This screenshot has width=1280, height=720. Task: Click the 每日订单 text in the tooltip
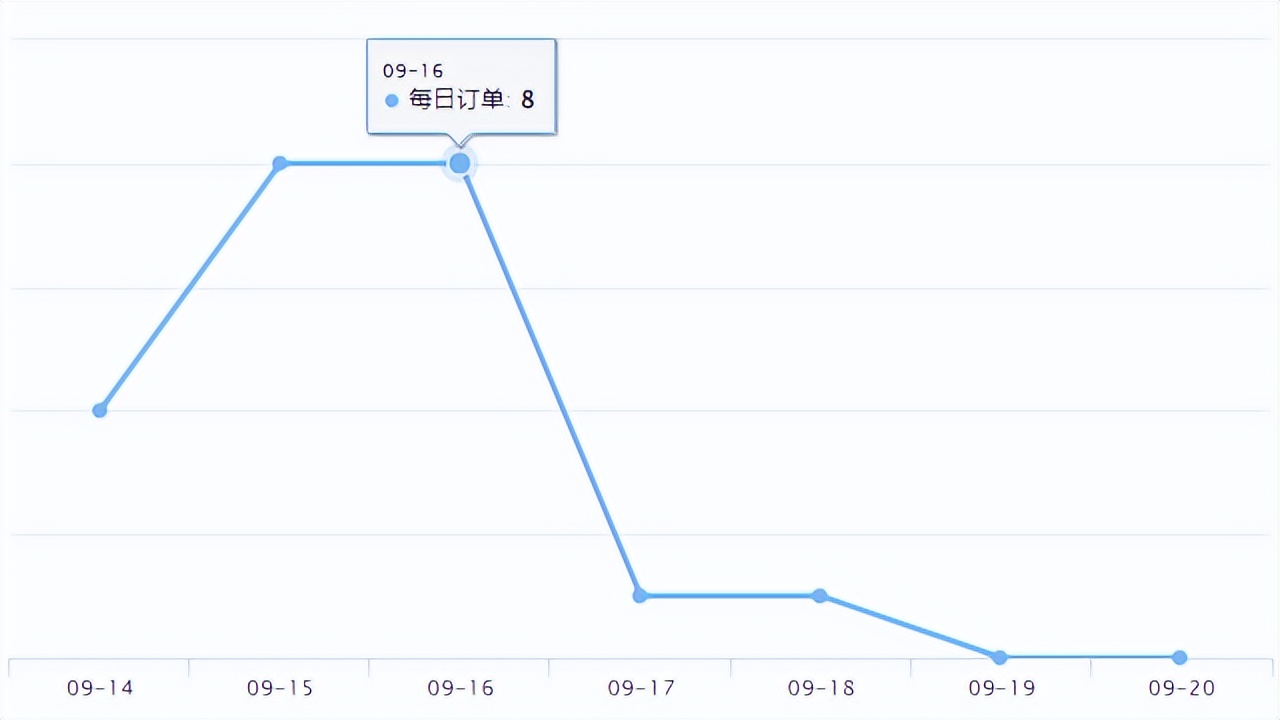click(460, 100)
